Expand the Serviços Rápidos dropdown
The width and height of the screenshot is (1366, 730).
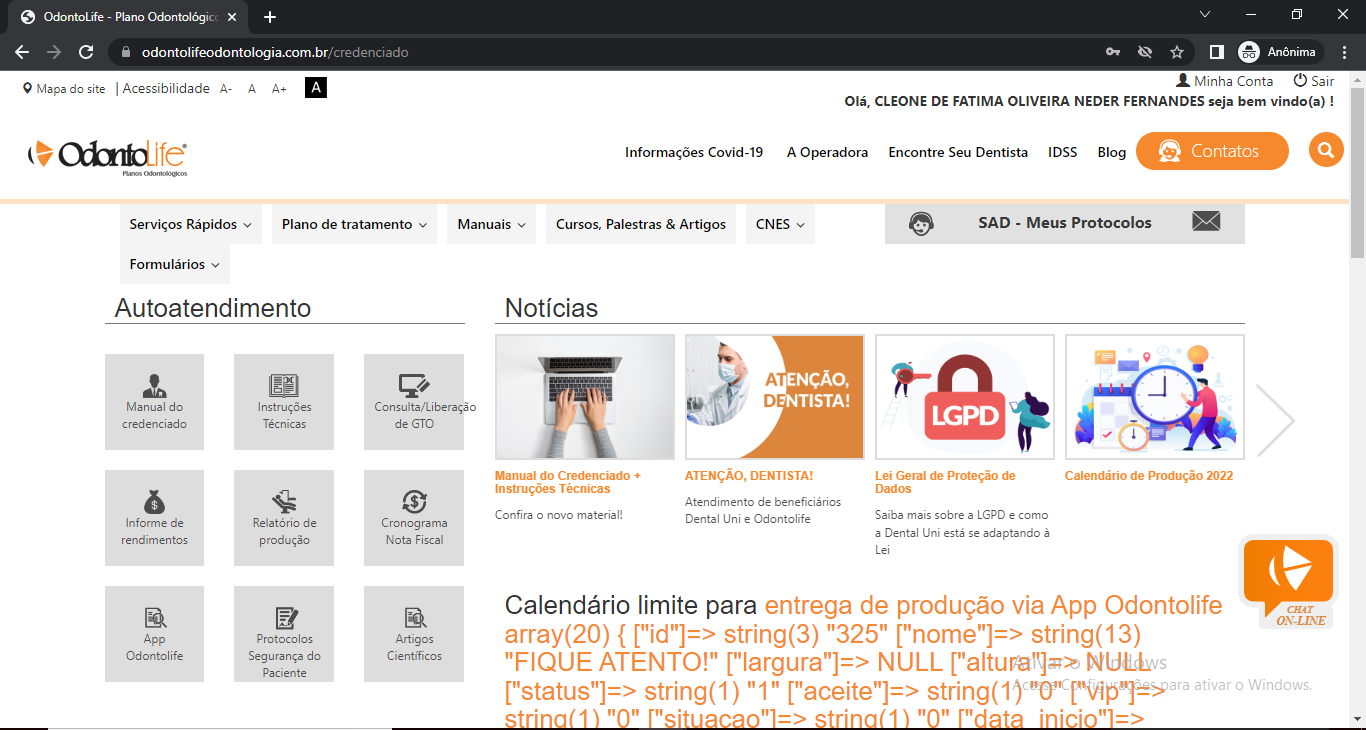click(x=190, y=224)
